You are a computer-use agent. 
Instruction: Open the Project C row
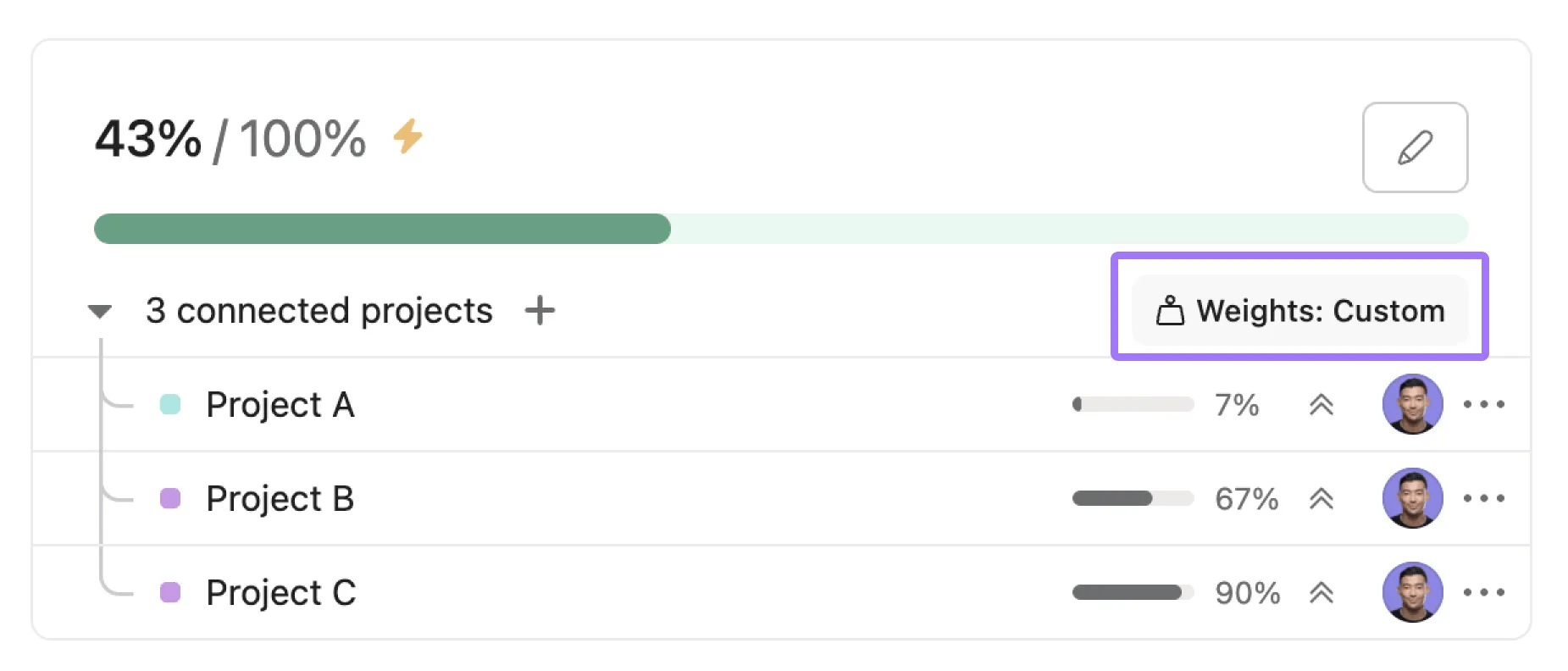point(280,593)
